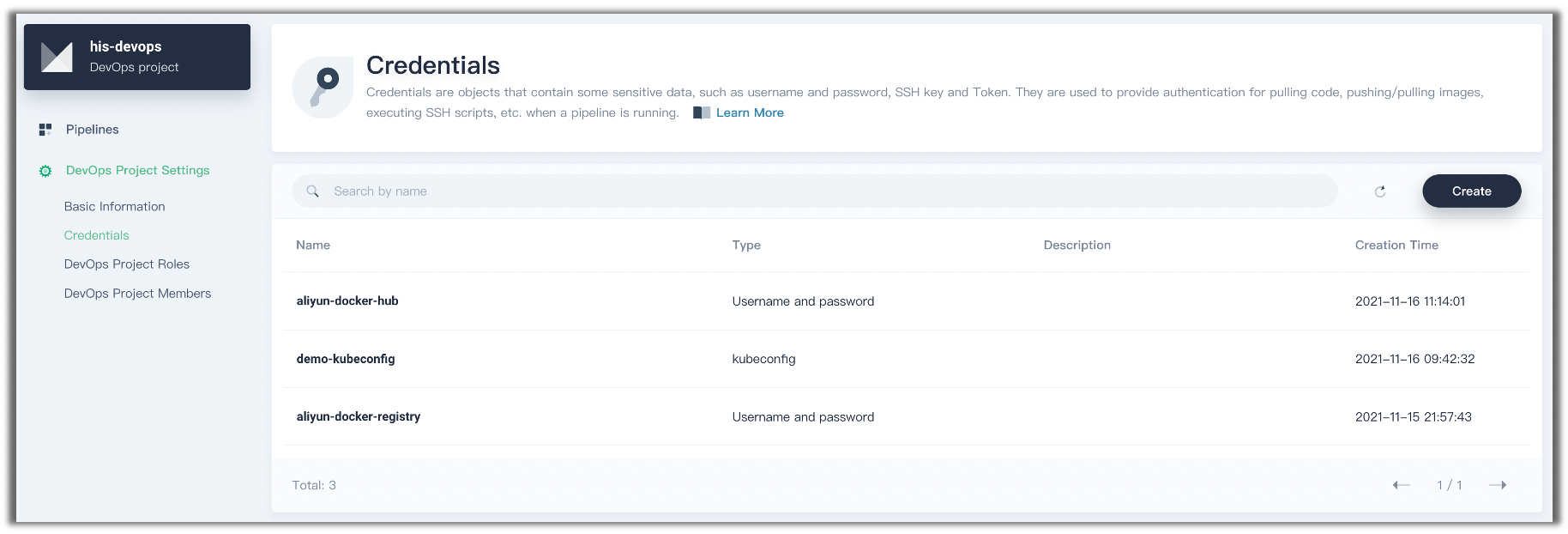1568x534 pixels.
Task: Refresh the credentials list
Action: [x=1380, y=191]
